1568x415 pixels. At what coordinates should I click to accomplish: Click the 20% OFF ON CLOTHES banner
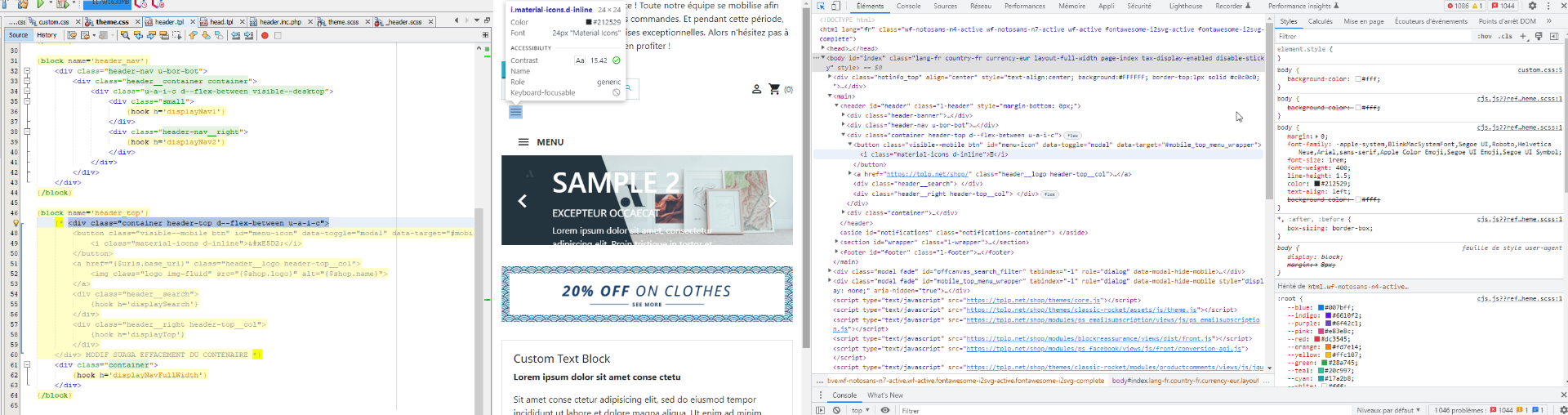point(647,294)
